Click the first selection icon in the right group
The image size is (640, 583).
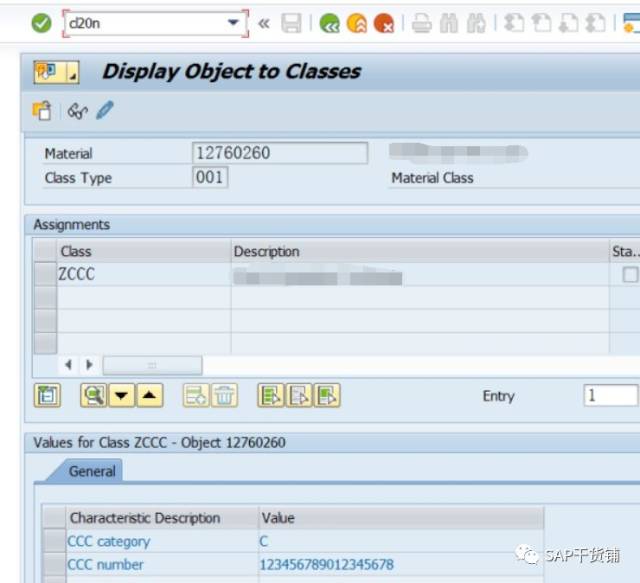point(271,395)
